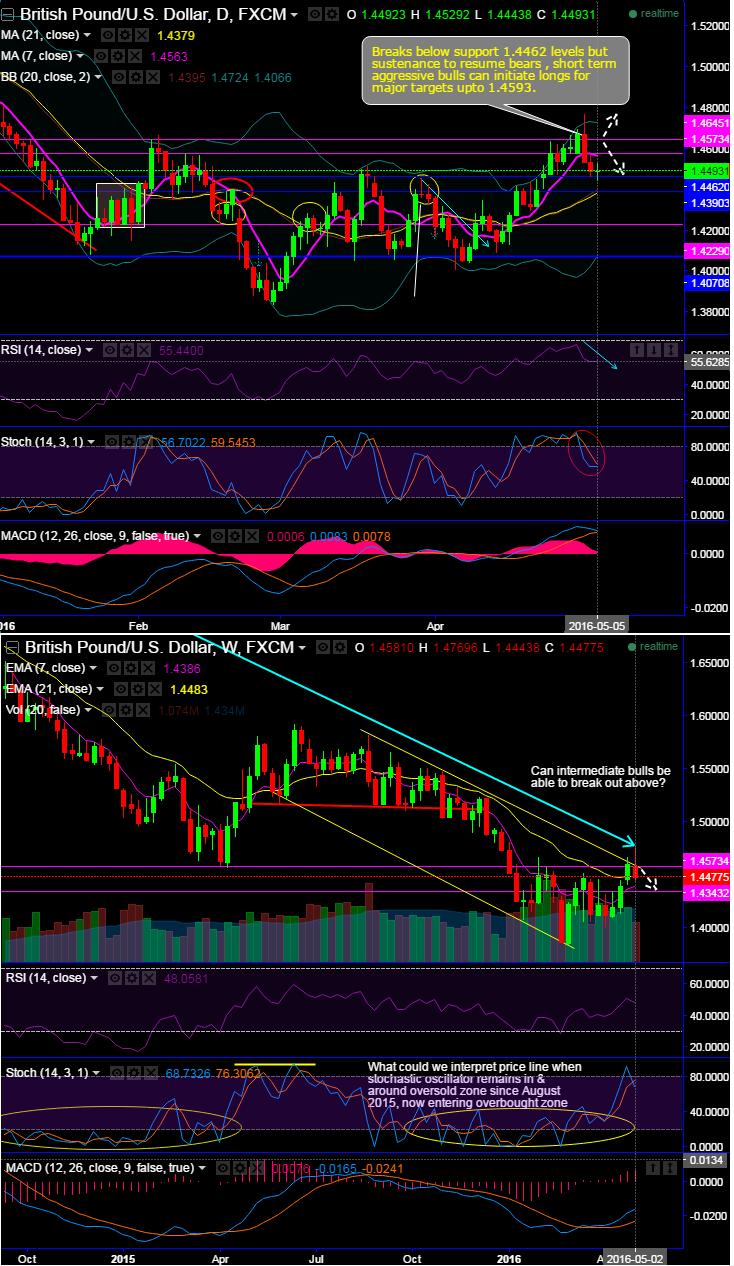Viewport: 734px width, 1266px height.
Task: Expand the MA (21, close) dropdown arrow
Action: [87, 35]
